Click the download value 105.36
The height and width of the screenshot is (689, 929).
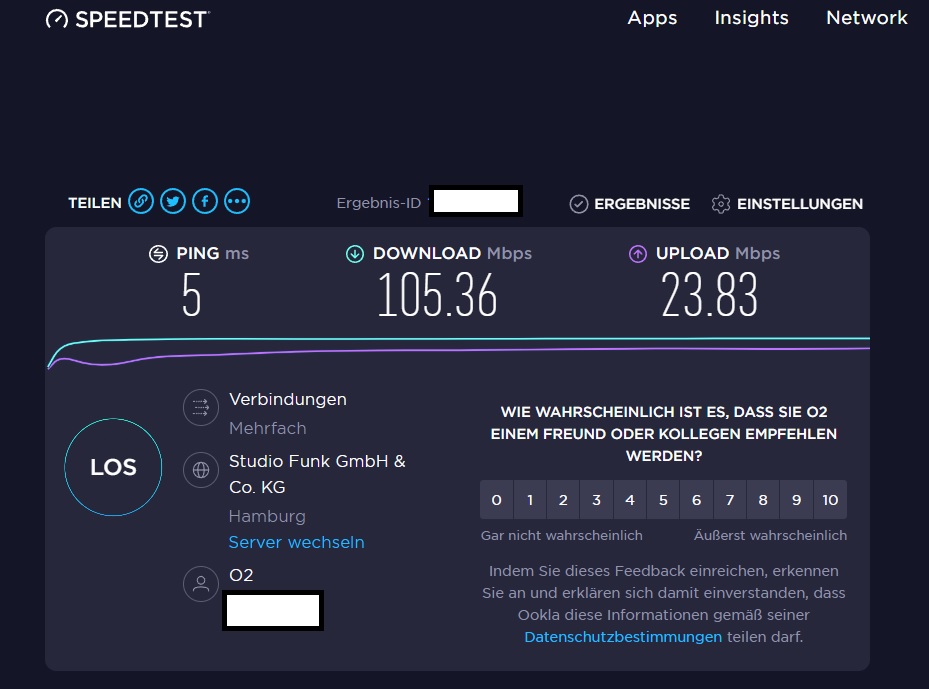437,294
